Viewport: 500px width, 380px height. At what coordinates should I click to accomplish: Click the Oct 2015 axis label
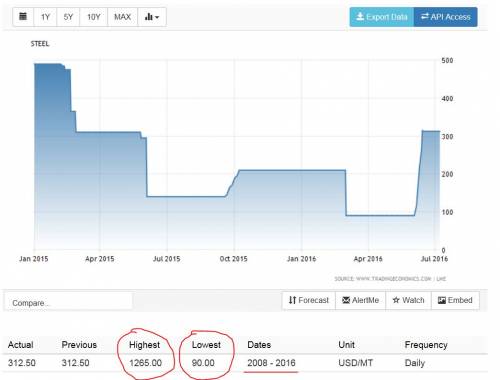(x=233, y=259)
